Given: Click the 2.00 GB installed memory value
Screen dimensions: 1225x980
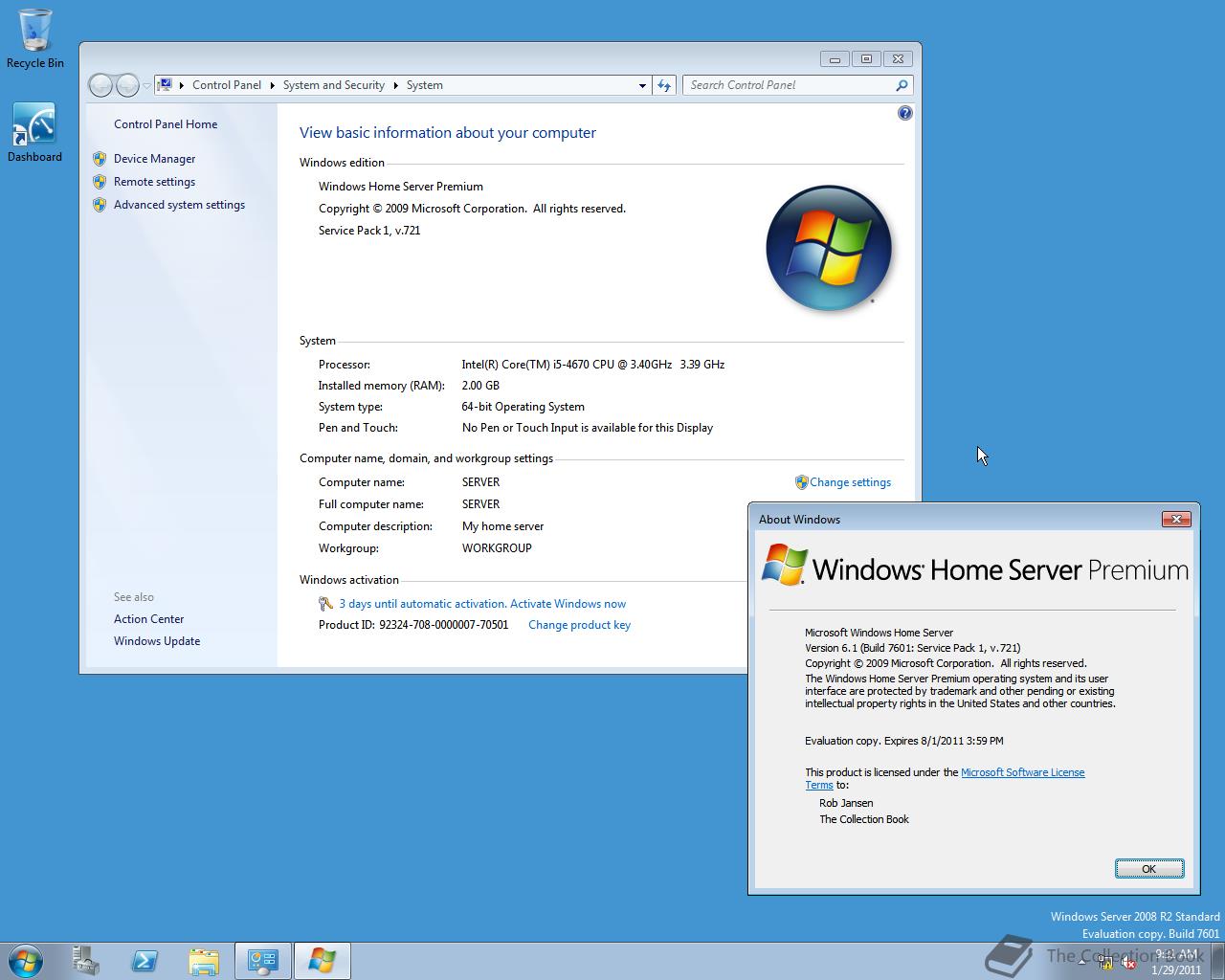Looking at the screenshot, I should [480, 386].
